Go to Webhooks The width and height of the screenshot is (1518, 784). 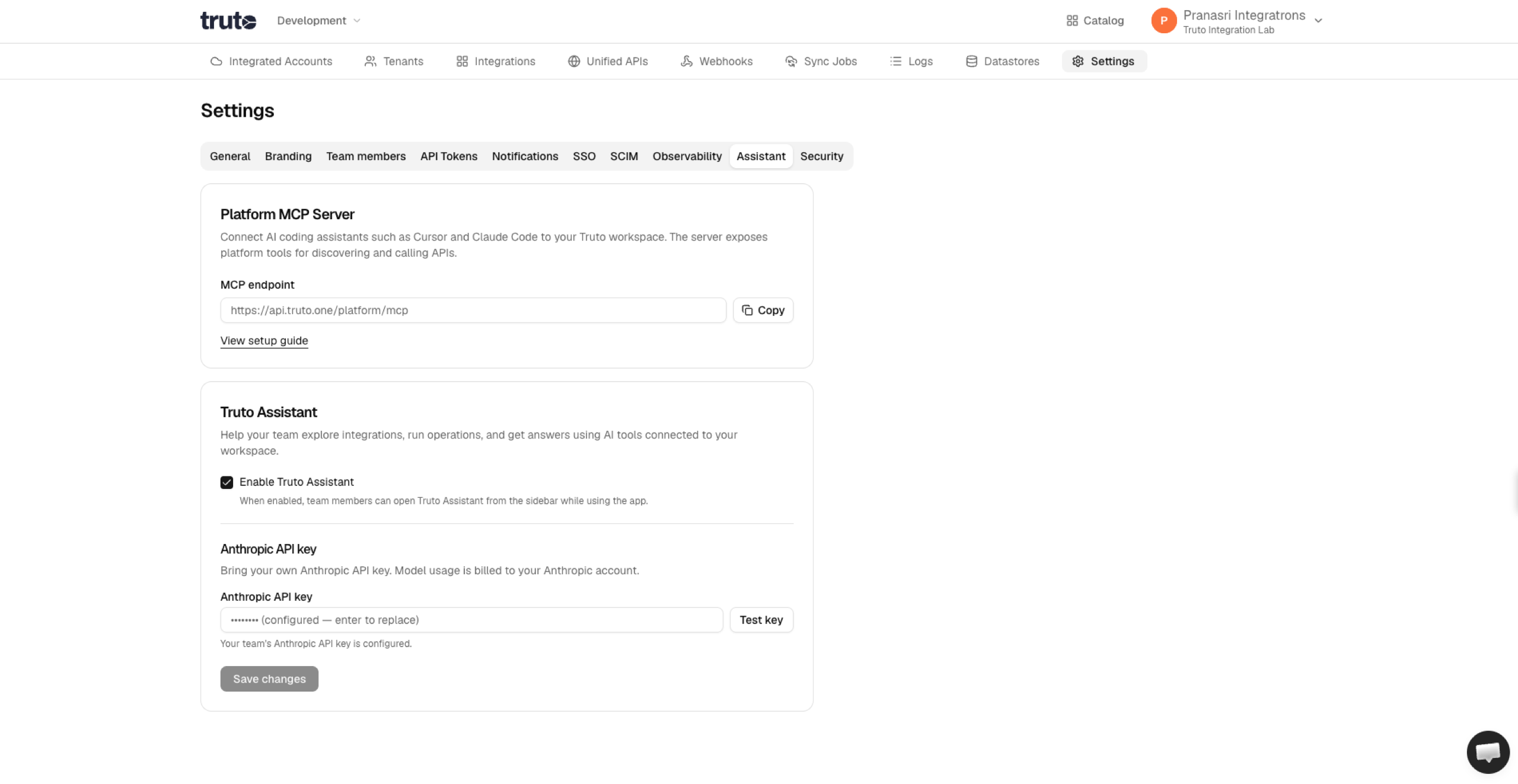click(716, 62)
